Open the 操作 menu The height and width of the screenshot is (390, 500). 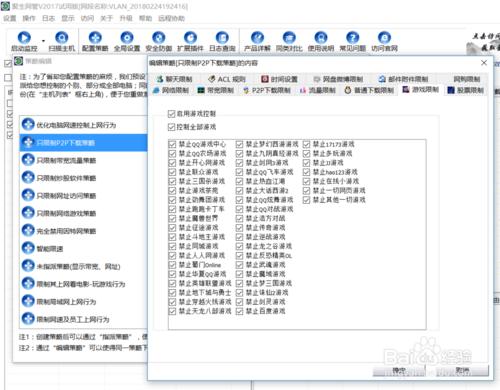click(x=29, y=18)
